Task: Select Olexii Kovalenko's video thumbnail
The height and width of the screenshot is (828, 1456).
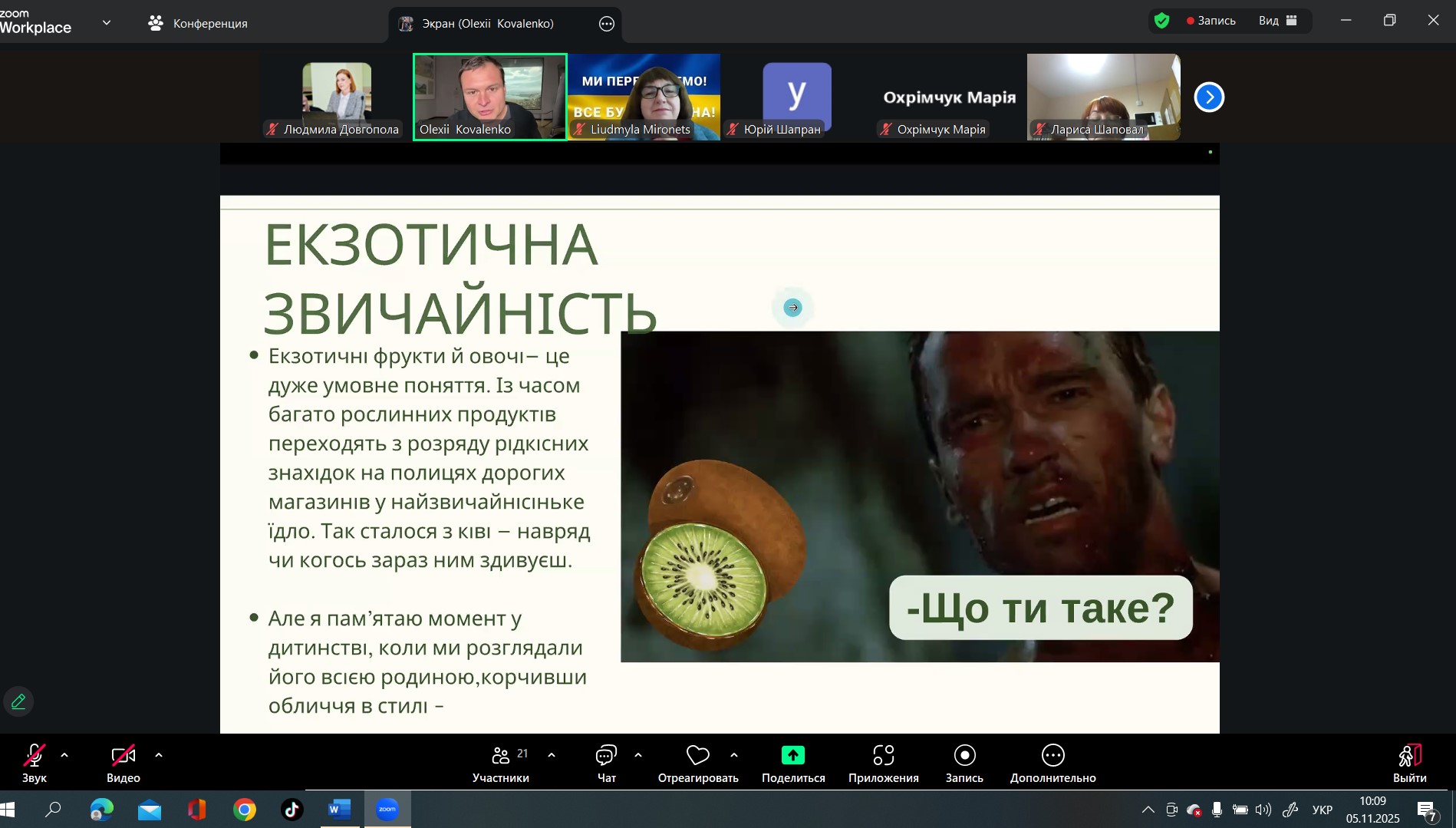Action: 489,97
